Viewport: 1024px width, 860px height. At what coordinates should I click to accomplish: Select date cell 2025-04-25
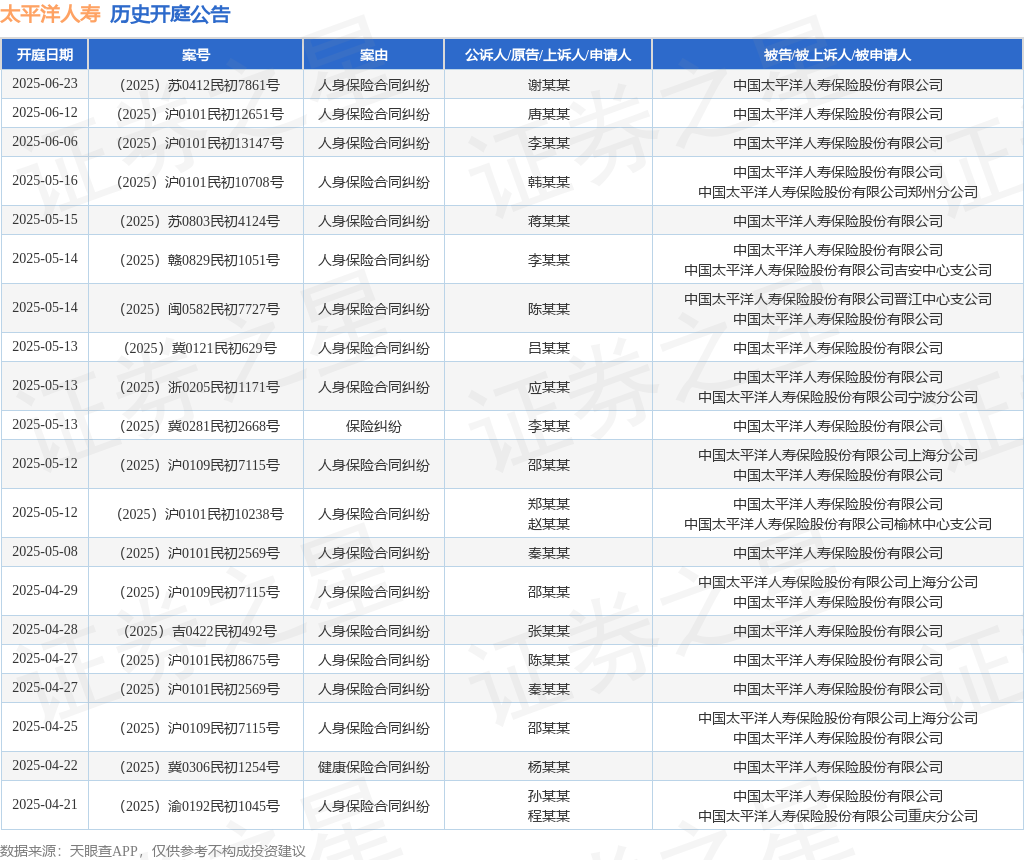[x=44, y=726]
